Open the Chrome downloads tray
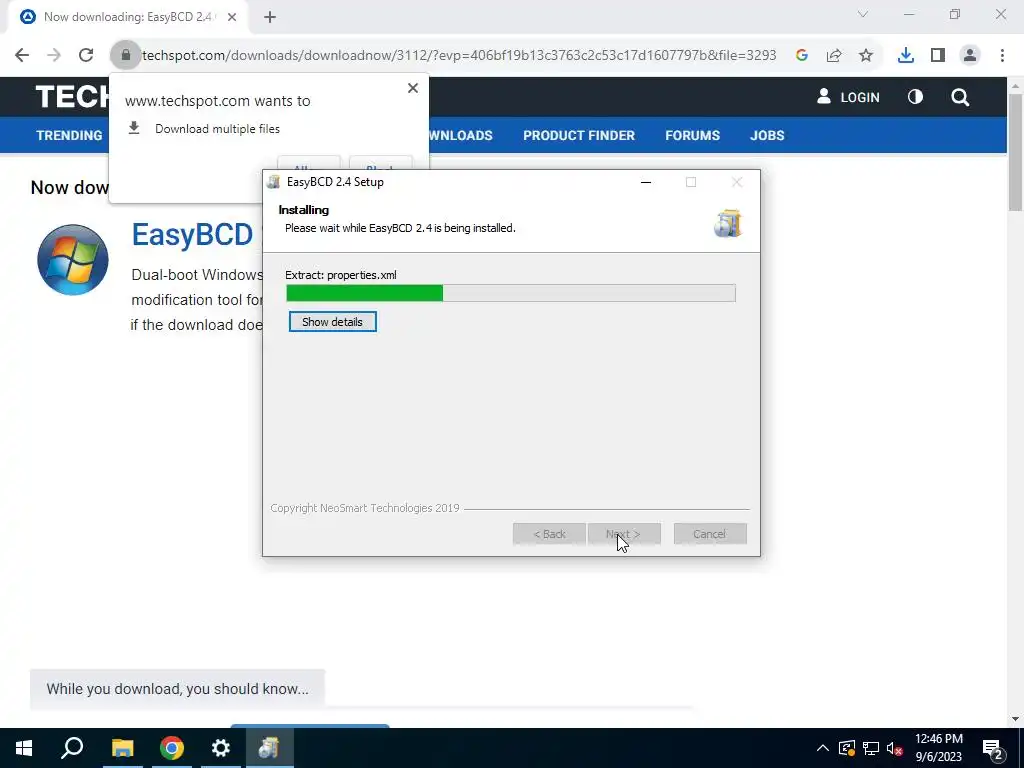The image size is (1024, 768). click(906, 56)
